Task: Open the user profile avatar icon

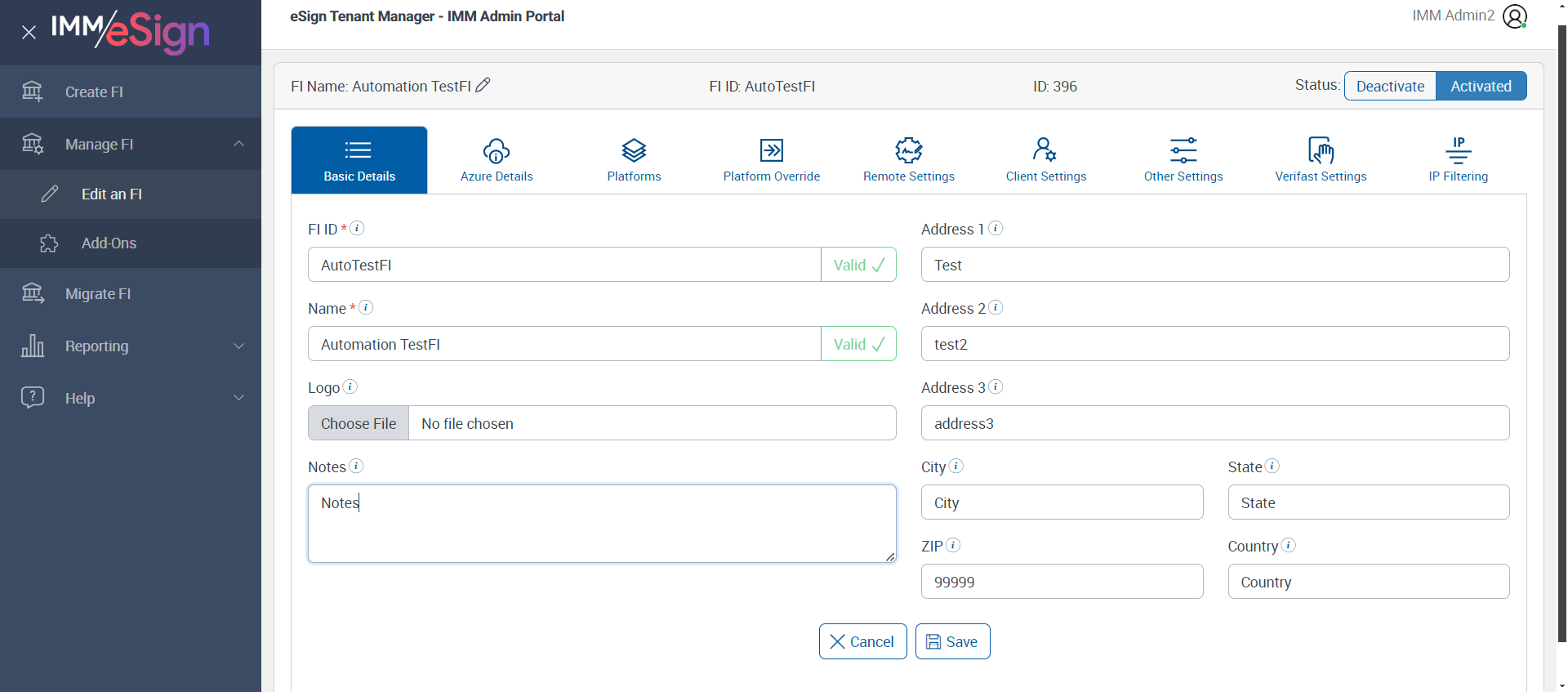Action: point(1515,16)
